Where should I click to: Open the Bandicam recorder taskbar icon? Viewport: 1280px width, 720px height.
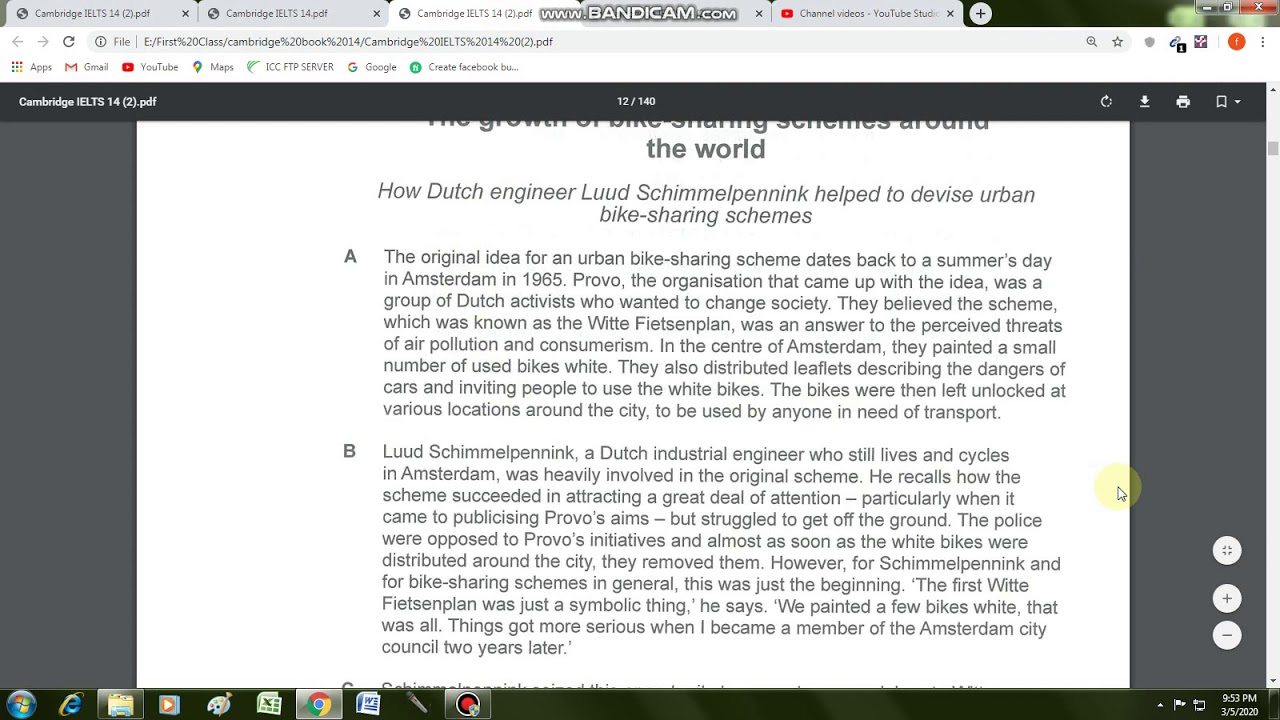468,705
